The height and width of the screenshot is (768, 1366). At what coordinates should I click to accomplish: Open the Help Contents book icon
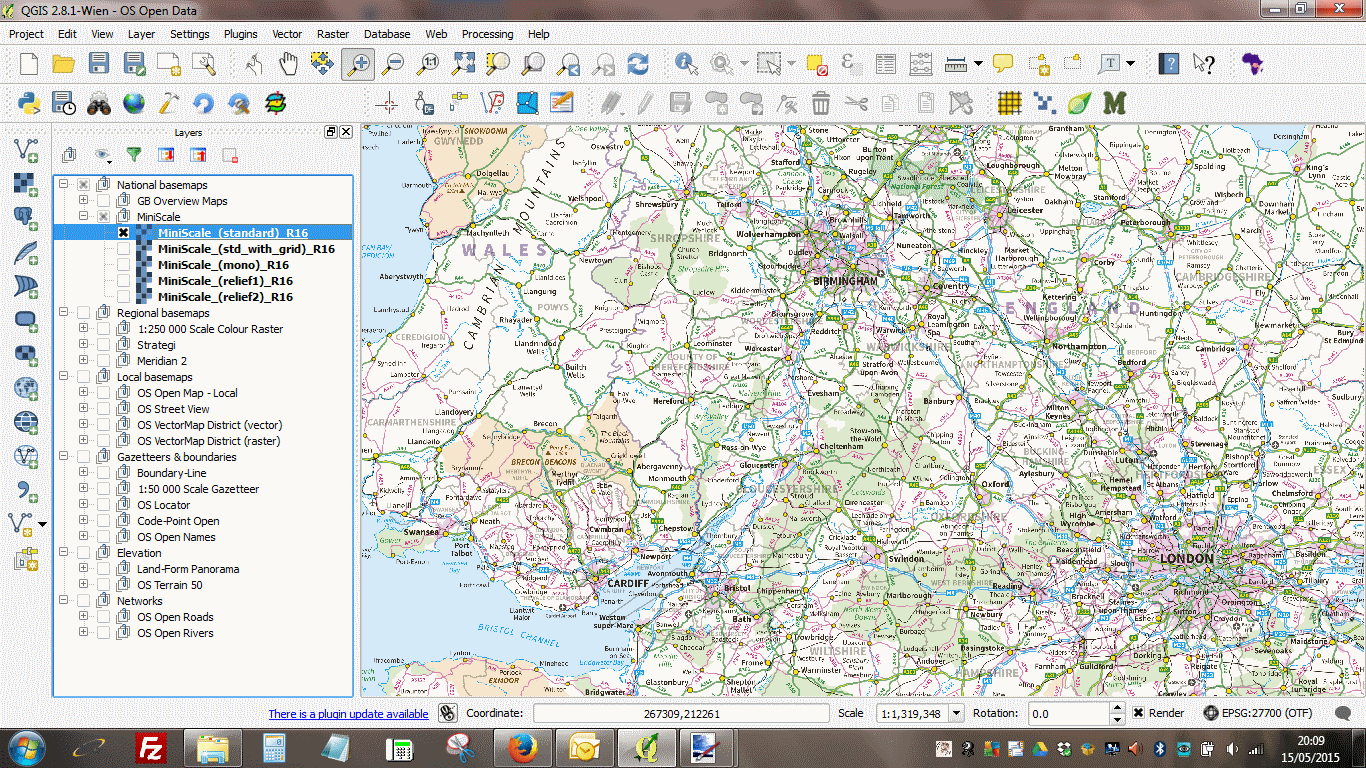(x=1169, y=64)
